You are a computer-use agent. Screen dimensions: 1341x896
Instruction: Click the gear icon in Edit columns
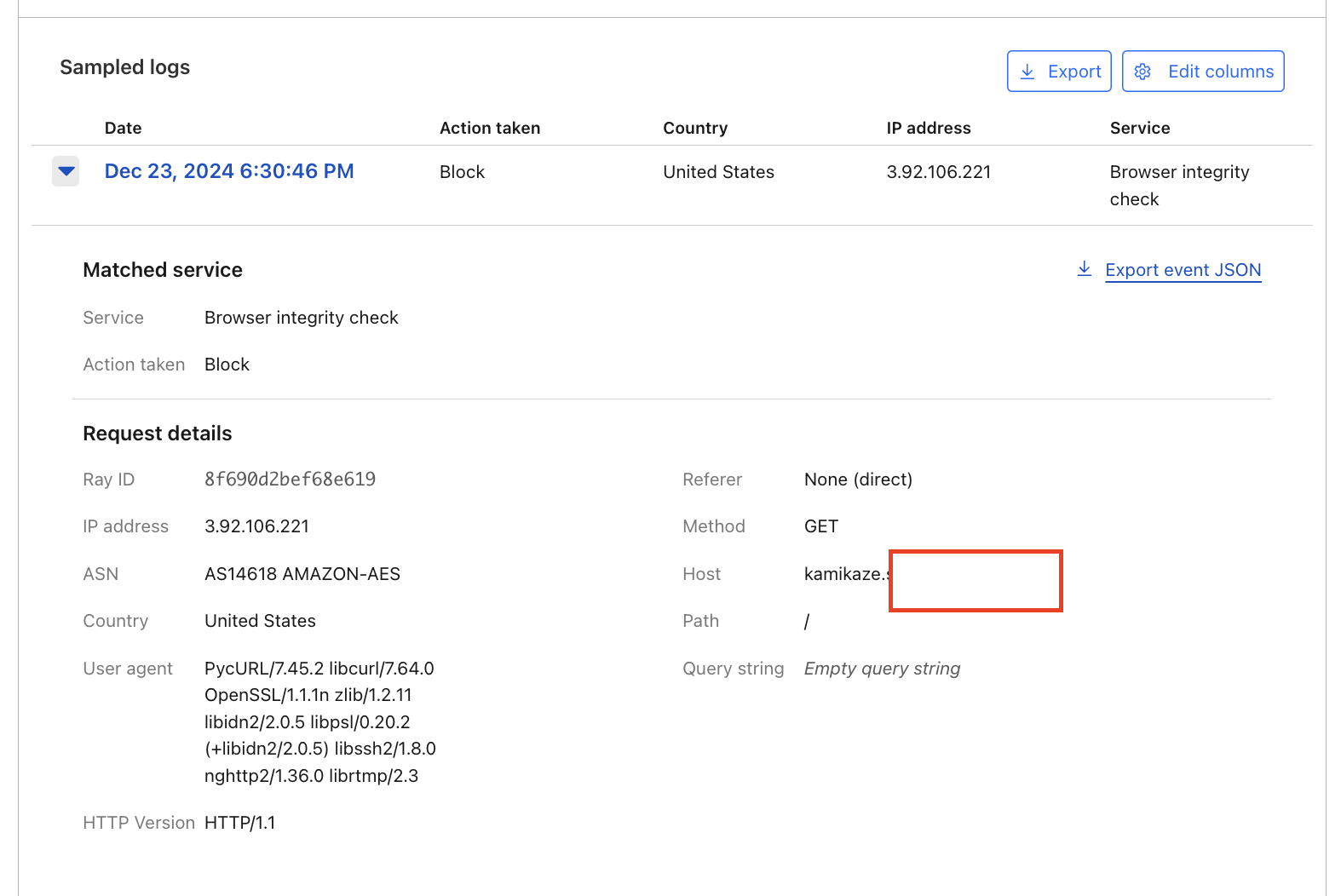[x=1143, y=72]
